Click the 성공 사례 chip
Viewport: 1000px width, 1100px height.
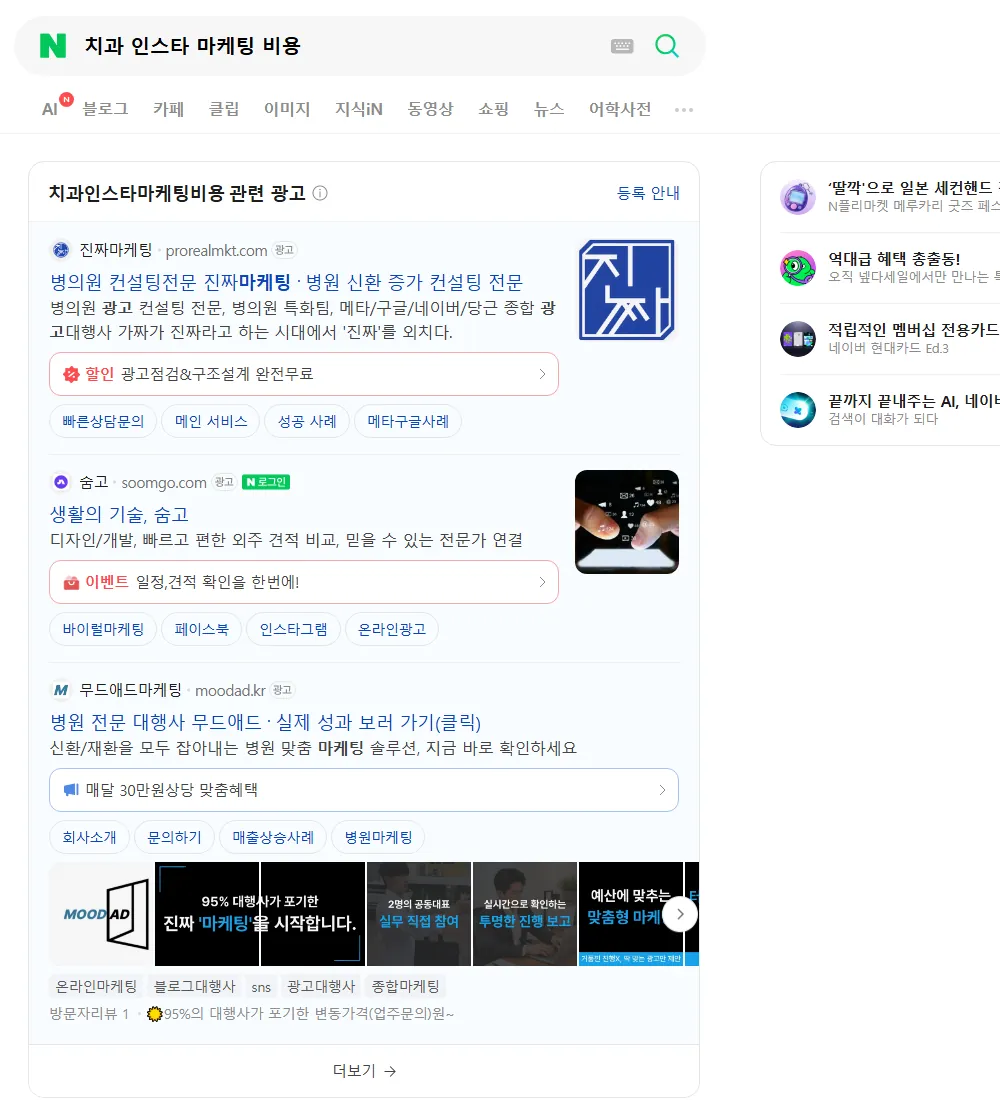[307, 422]
